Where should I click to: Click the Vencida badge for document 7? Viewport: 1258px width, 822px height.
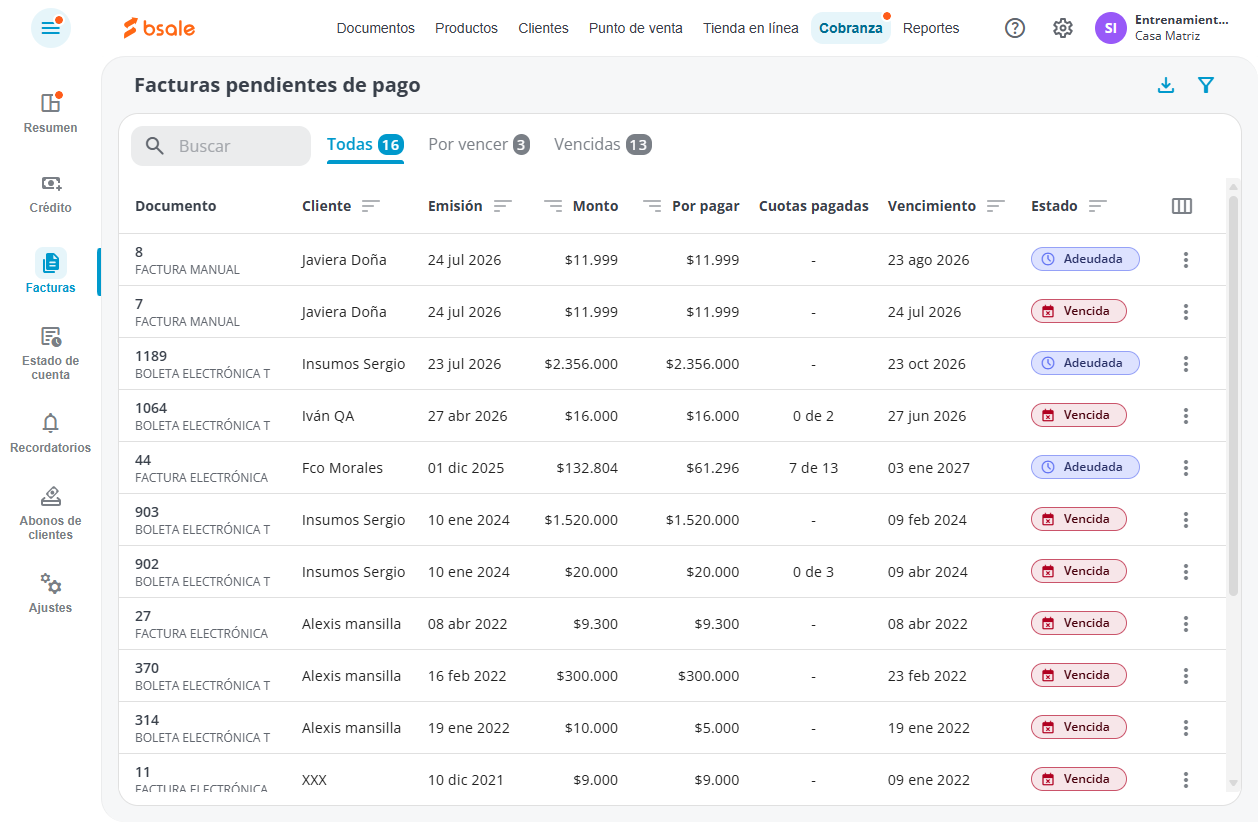click(1079, 311)
